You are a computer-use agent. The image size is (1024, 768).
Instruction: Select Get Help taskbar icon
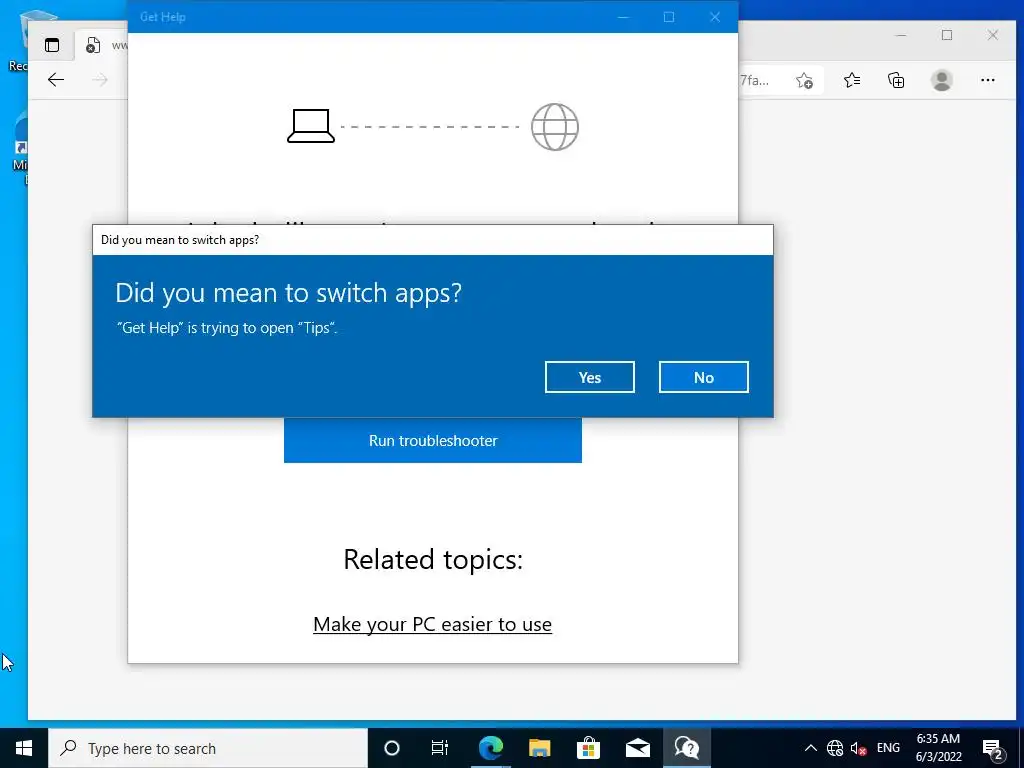687,748
